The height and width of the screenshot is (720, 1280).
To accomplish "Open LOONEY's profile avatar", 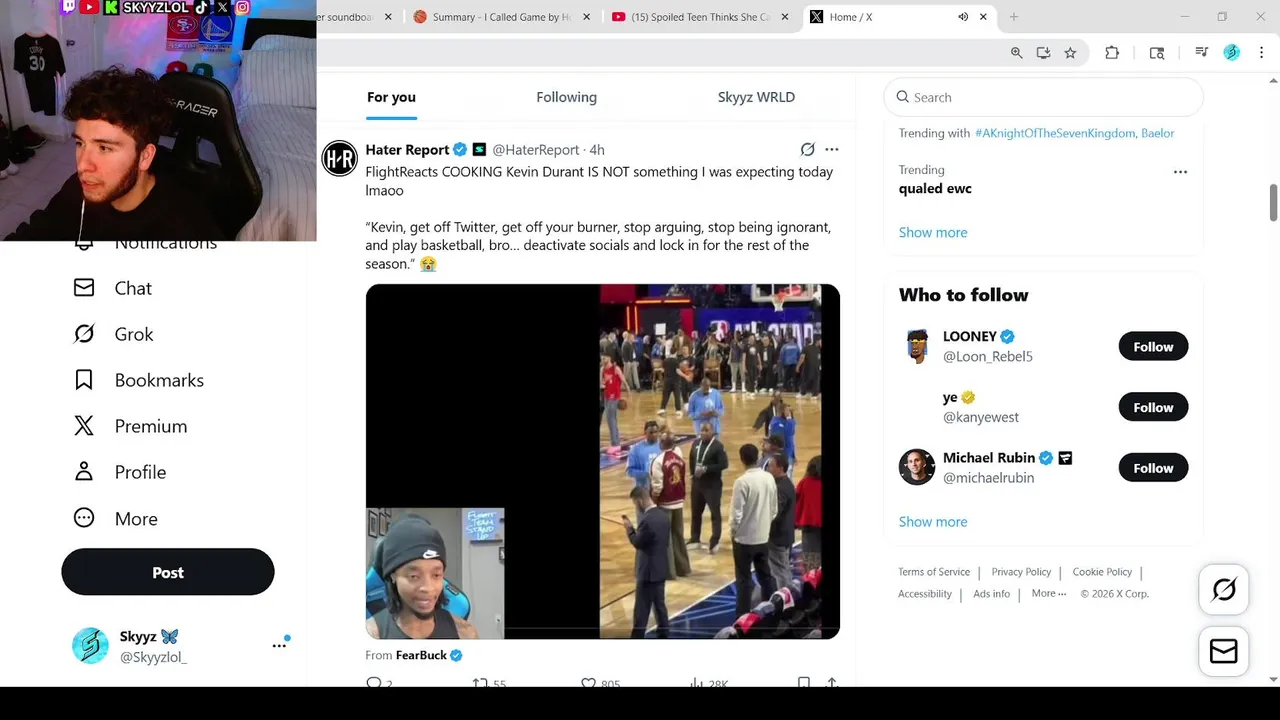I will pyautogui.click(x=917, y=346).
